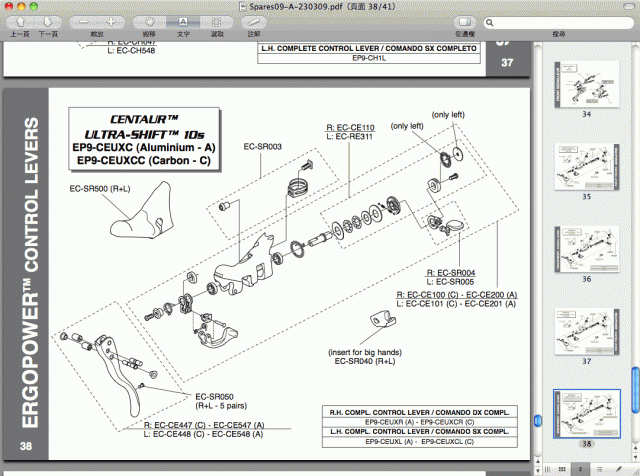Screen dimensions: 640x476
Task: Click sidebar scrollbar up arrow
Action: [636, 448]
